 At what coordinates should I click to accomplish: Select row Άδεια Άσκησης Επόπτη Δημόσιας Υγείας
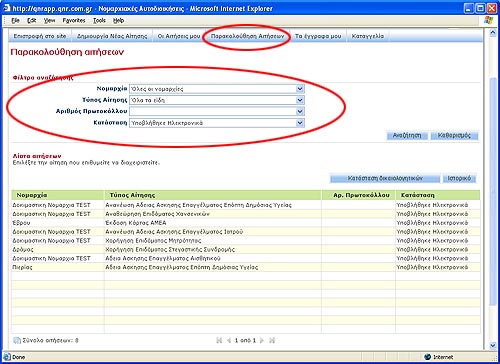(x=246, y=267)
